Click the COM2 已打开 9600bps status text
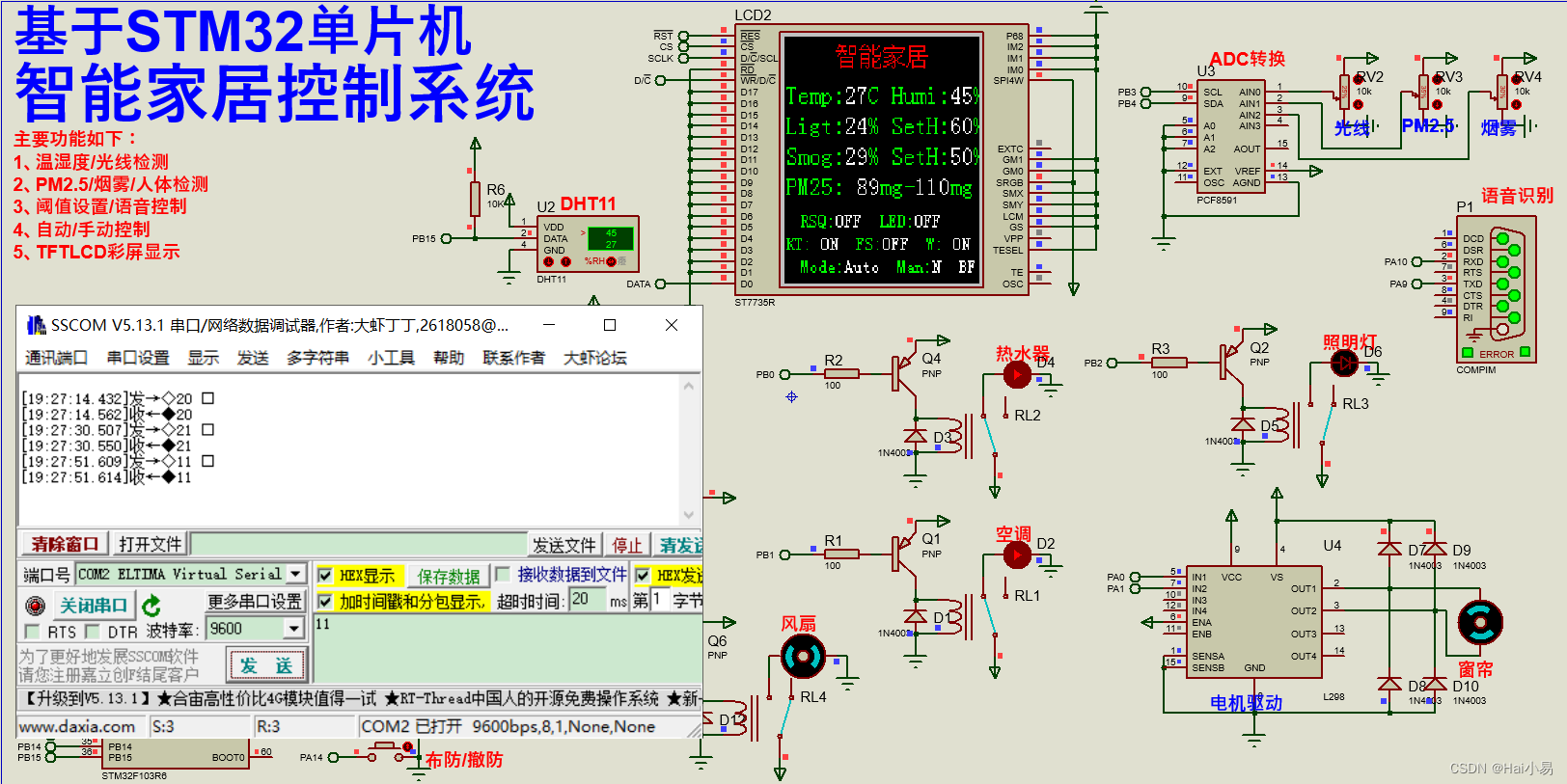This screenshot has height=784, width=1567. coord(509,726)
